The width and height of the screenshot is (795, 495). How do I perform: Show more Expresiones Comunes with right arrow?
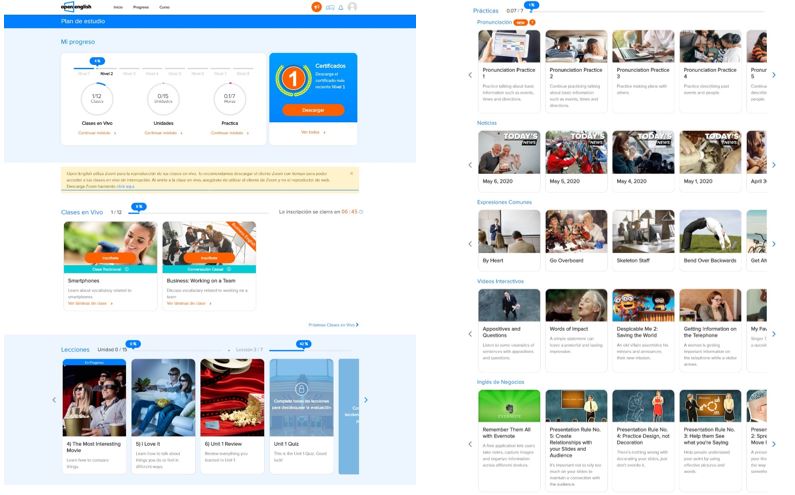[774, 244]
